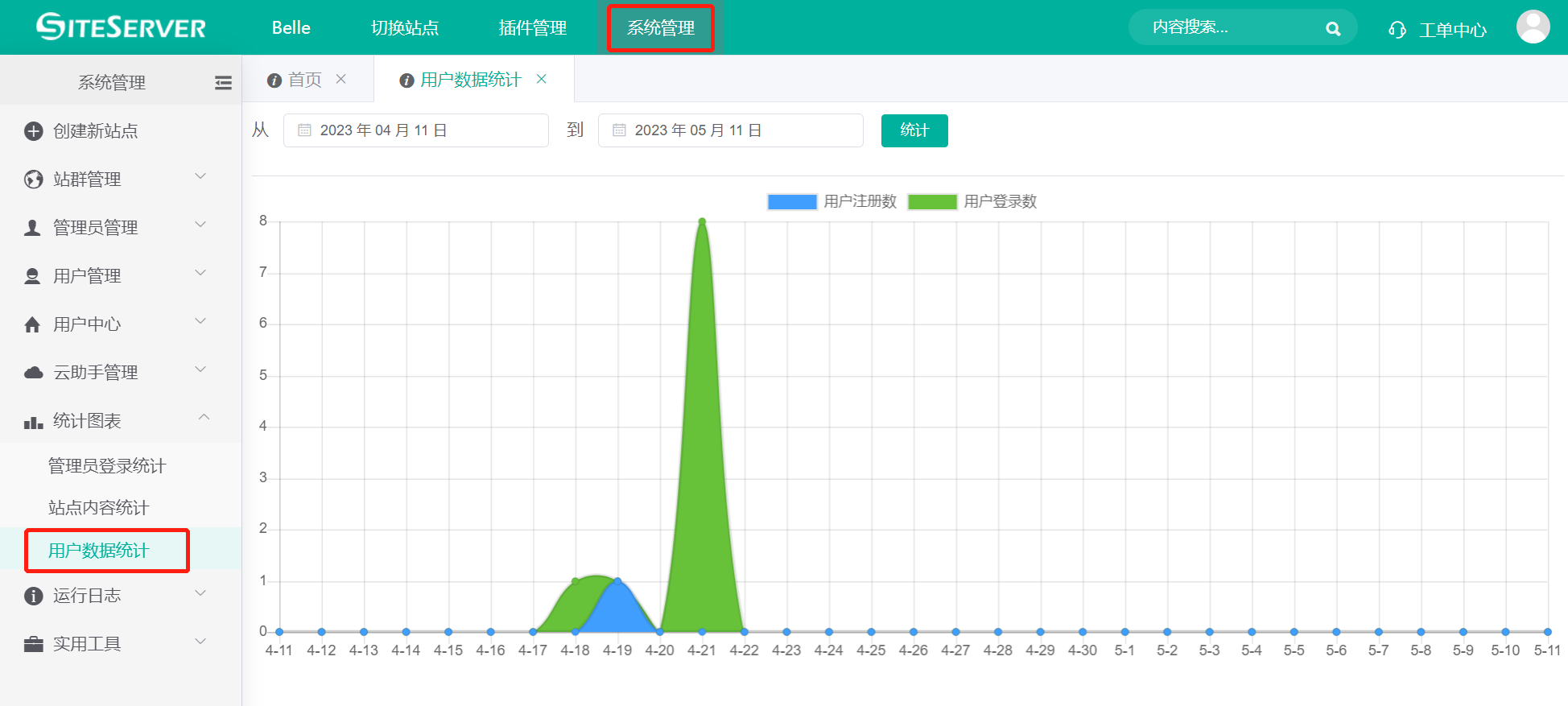Screen dimensions: 1568x706
Task: Open the user avatar profile menu
Action: point(1533,27)
